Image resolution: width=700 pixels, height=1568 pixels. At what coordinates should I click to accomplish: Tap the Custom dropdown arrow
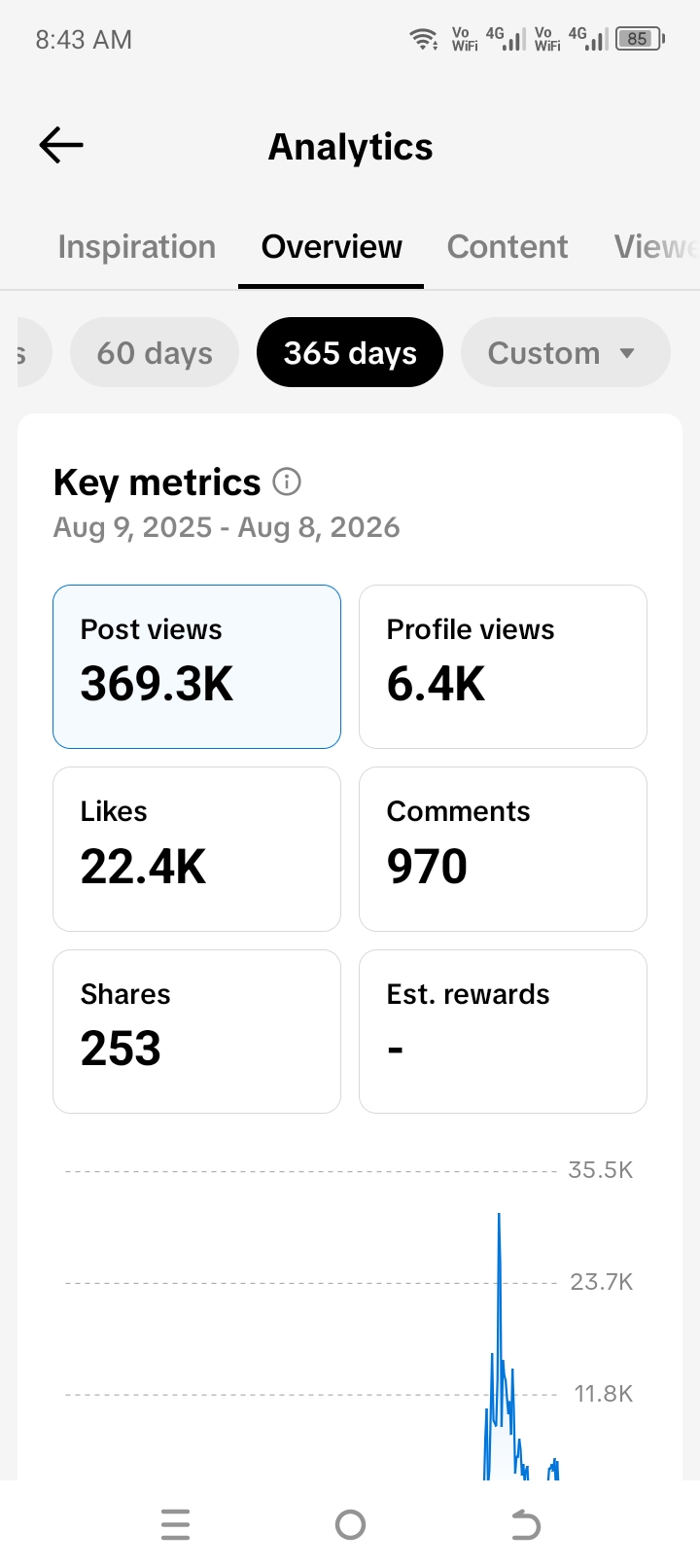coord(627,353)
